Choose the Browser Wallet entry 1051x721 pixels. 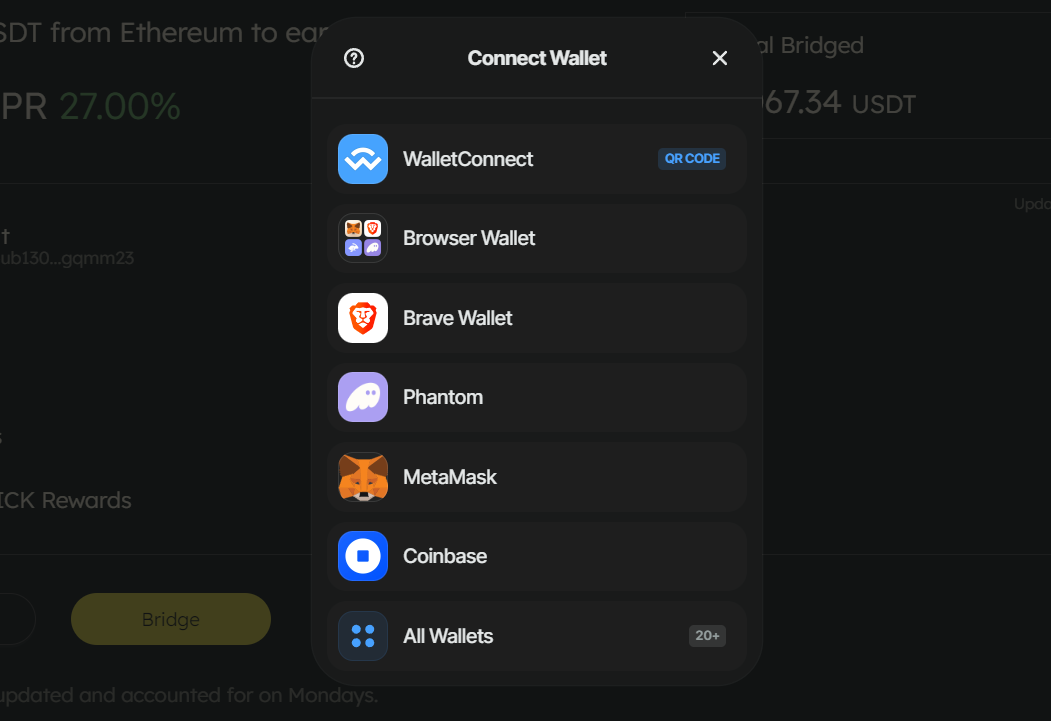click(x=469, y=238)
